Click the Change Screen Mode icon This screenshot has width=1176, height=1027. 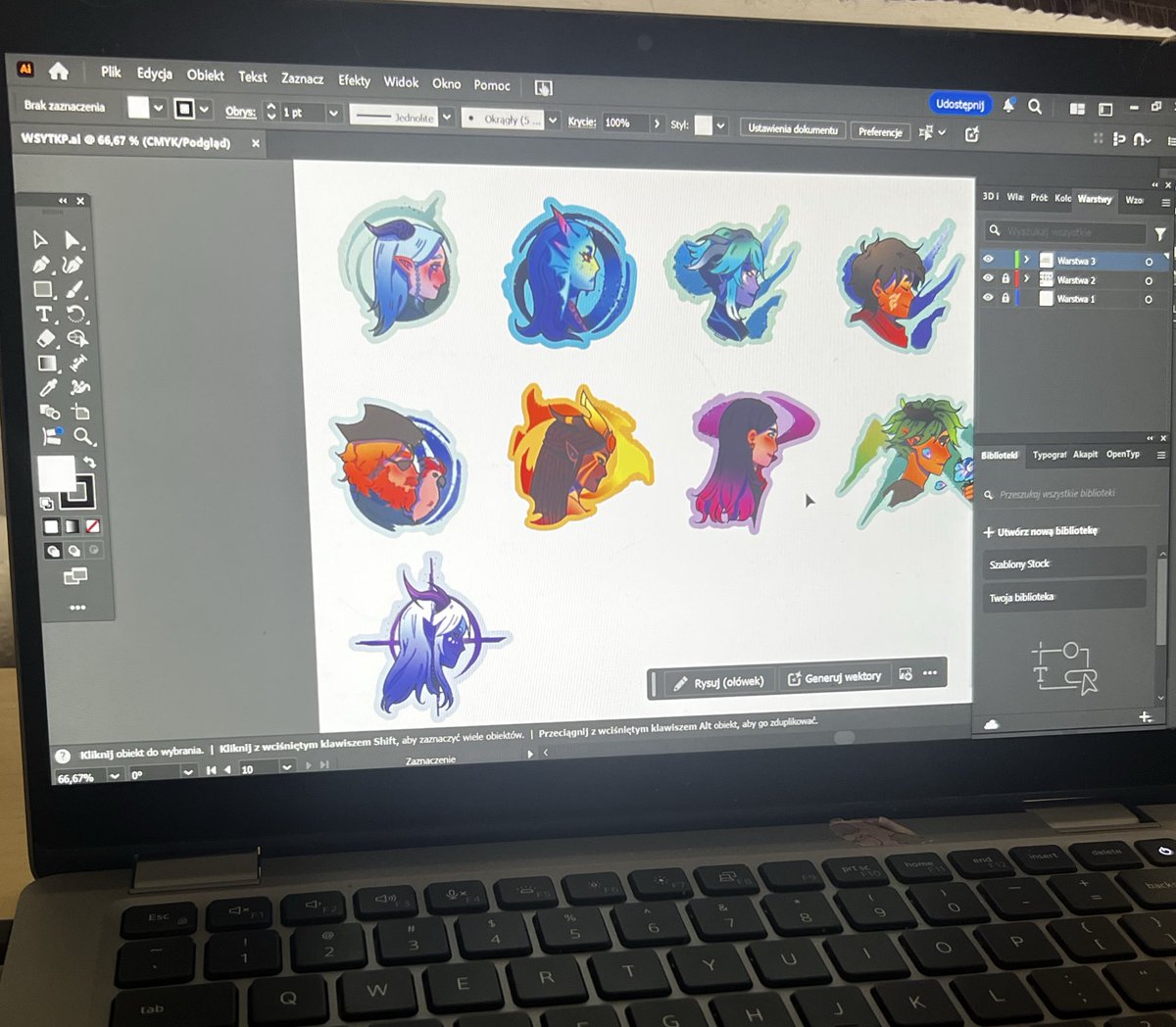click(x=74, y=575)
